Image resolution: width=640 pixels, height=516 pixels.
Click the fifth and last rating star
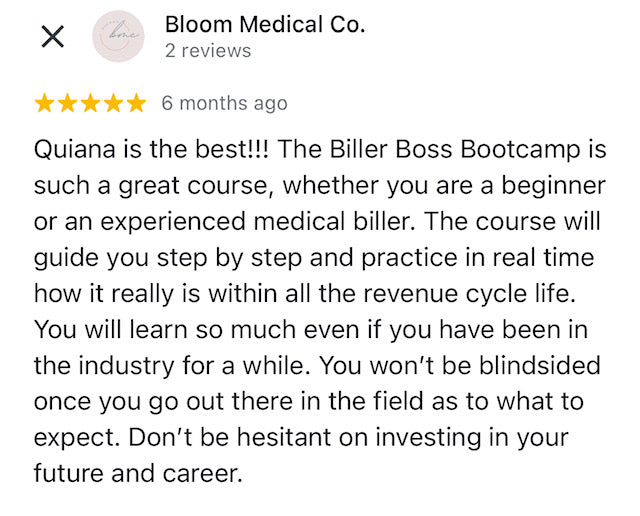[x=135, y=103]
